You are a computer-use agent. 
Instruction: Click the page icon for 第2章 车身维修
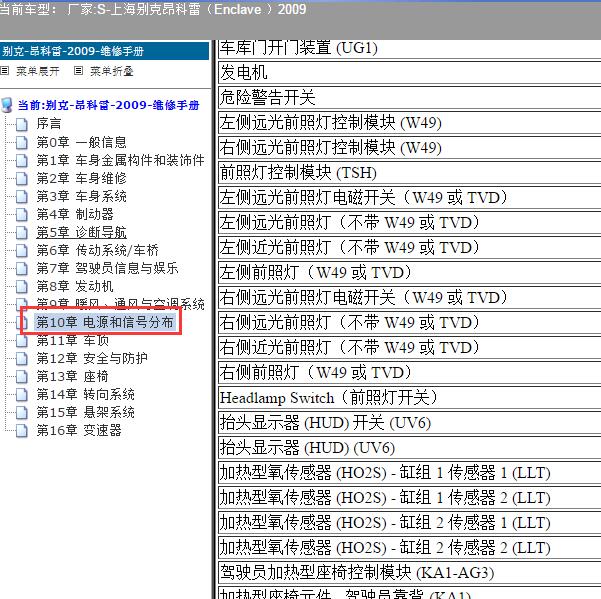tap(22, 178)
